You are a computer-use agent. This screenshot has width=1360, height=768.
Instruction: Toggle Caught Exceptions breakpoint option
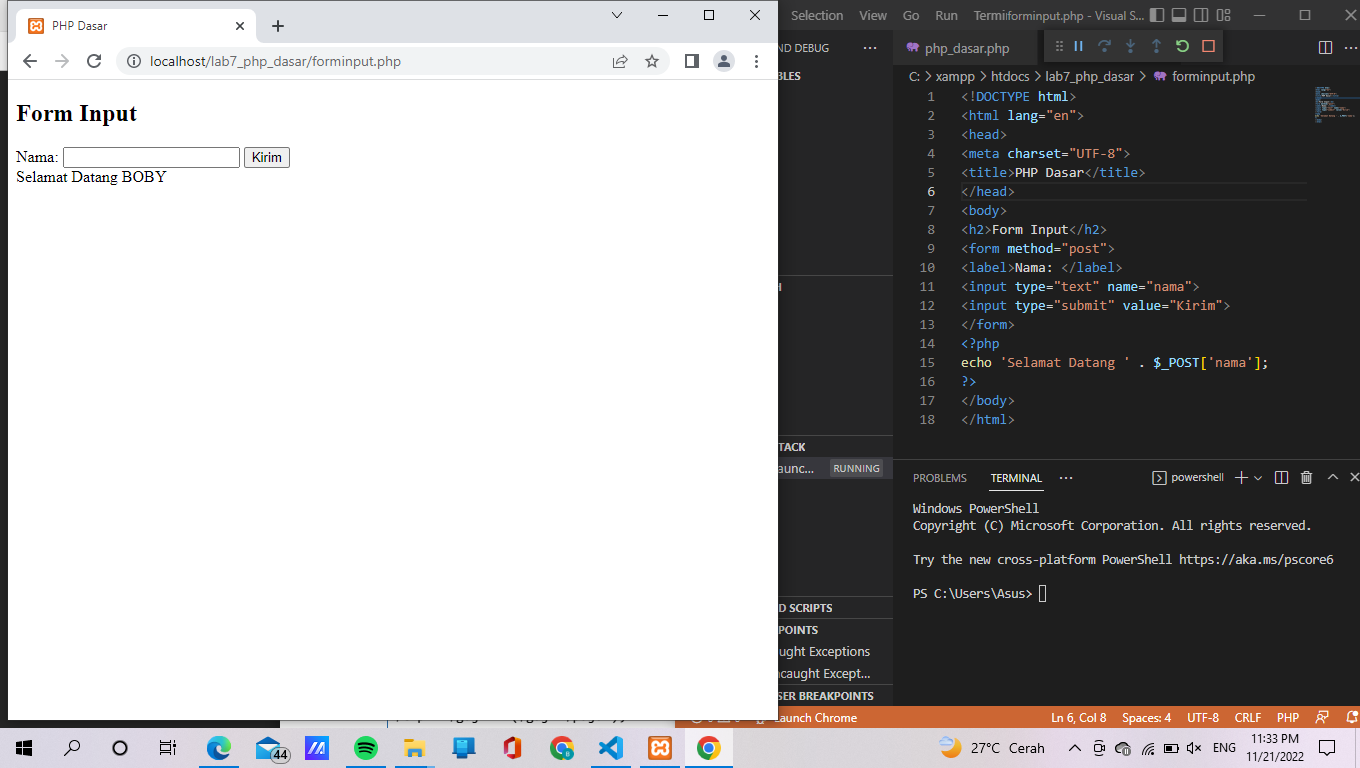[x=822, y=651]
